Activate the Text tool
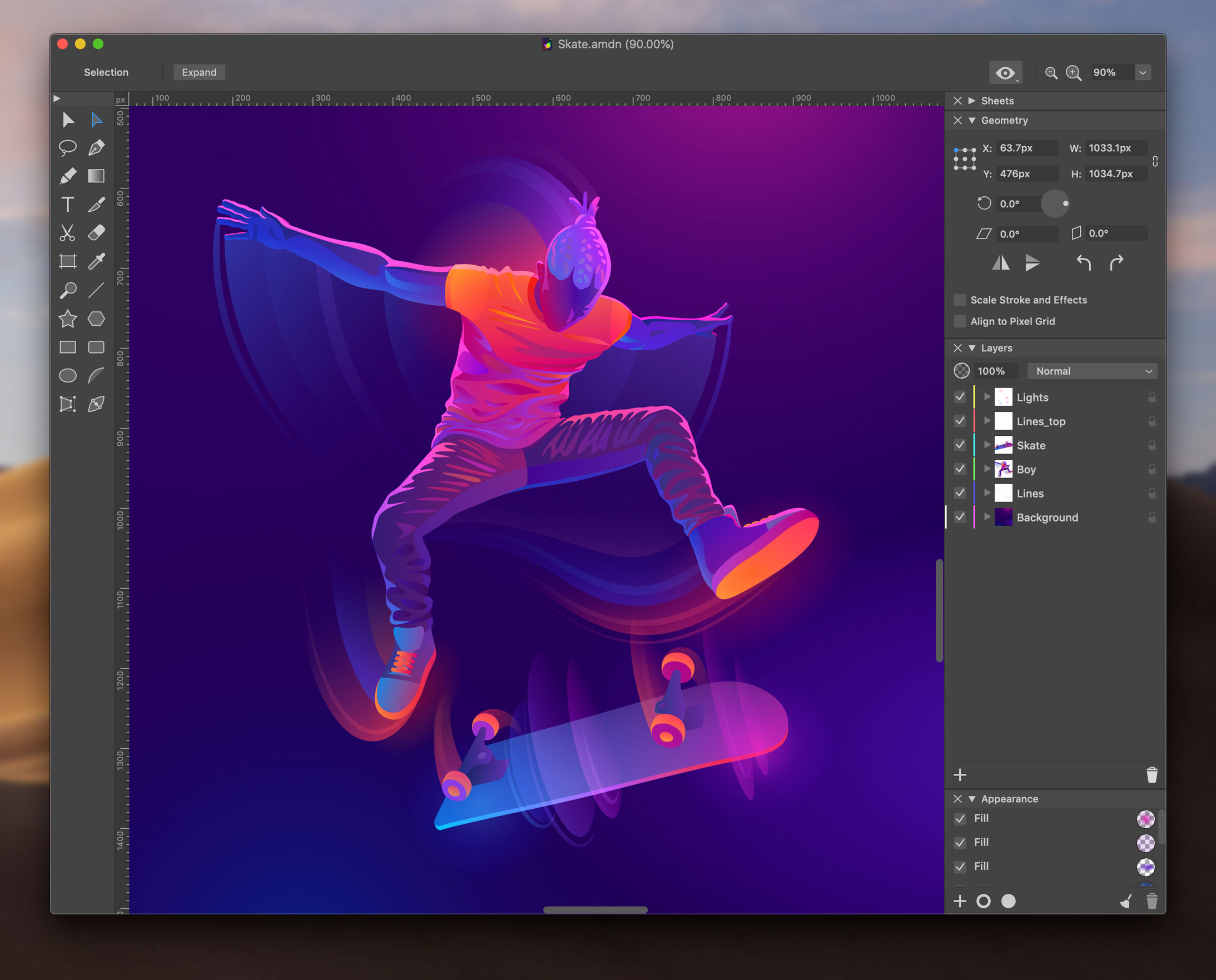Image resolution: width=1216 pixels, height=980 pixels. click(68, 205)
